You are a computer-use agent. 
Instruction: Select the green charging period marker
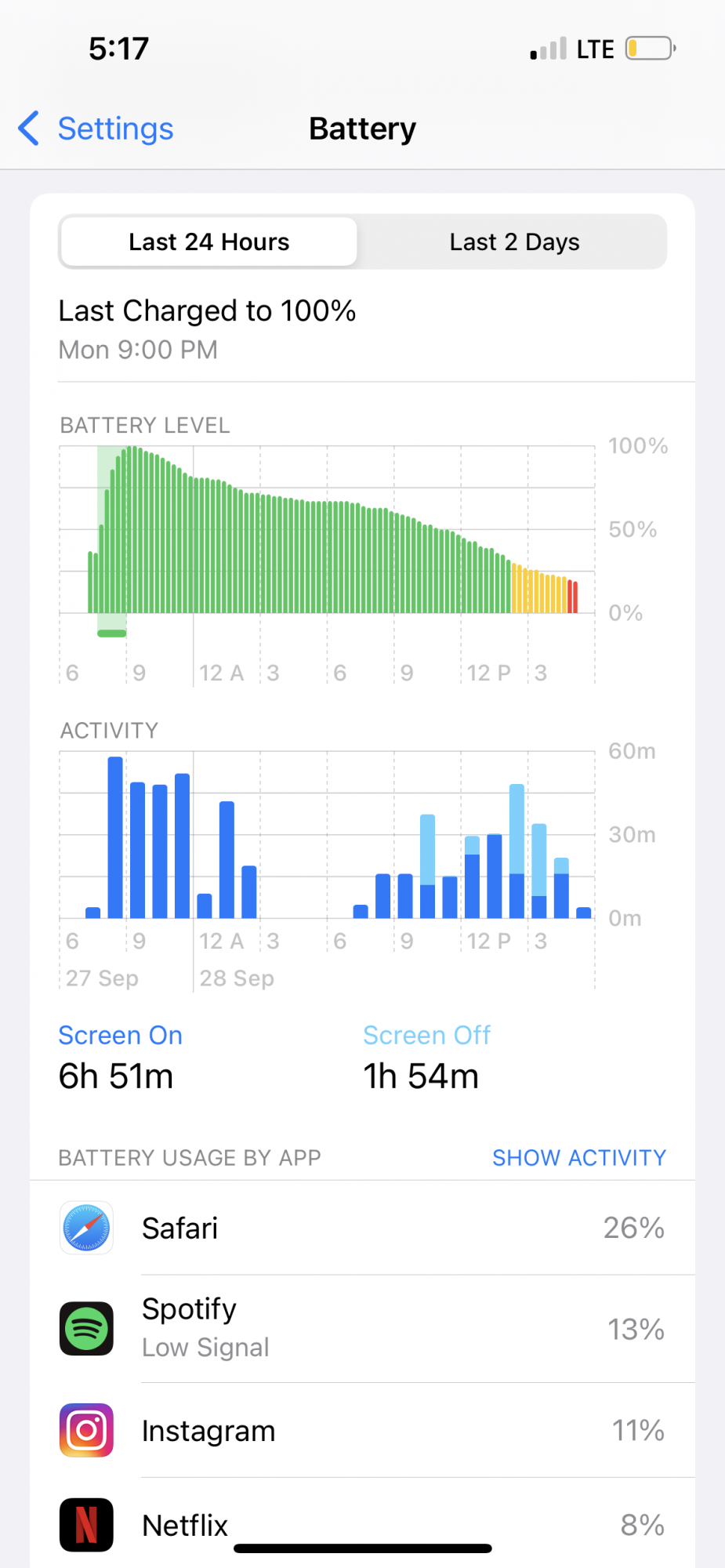point(111,633)
